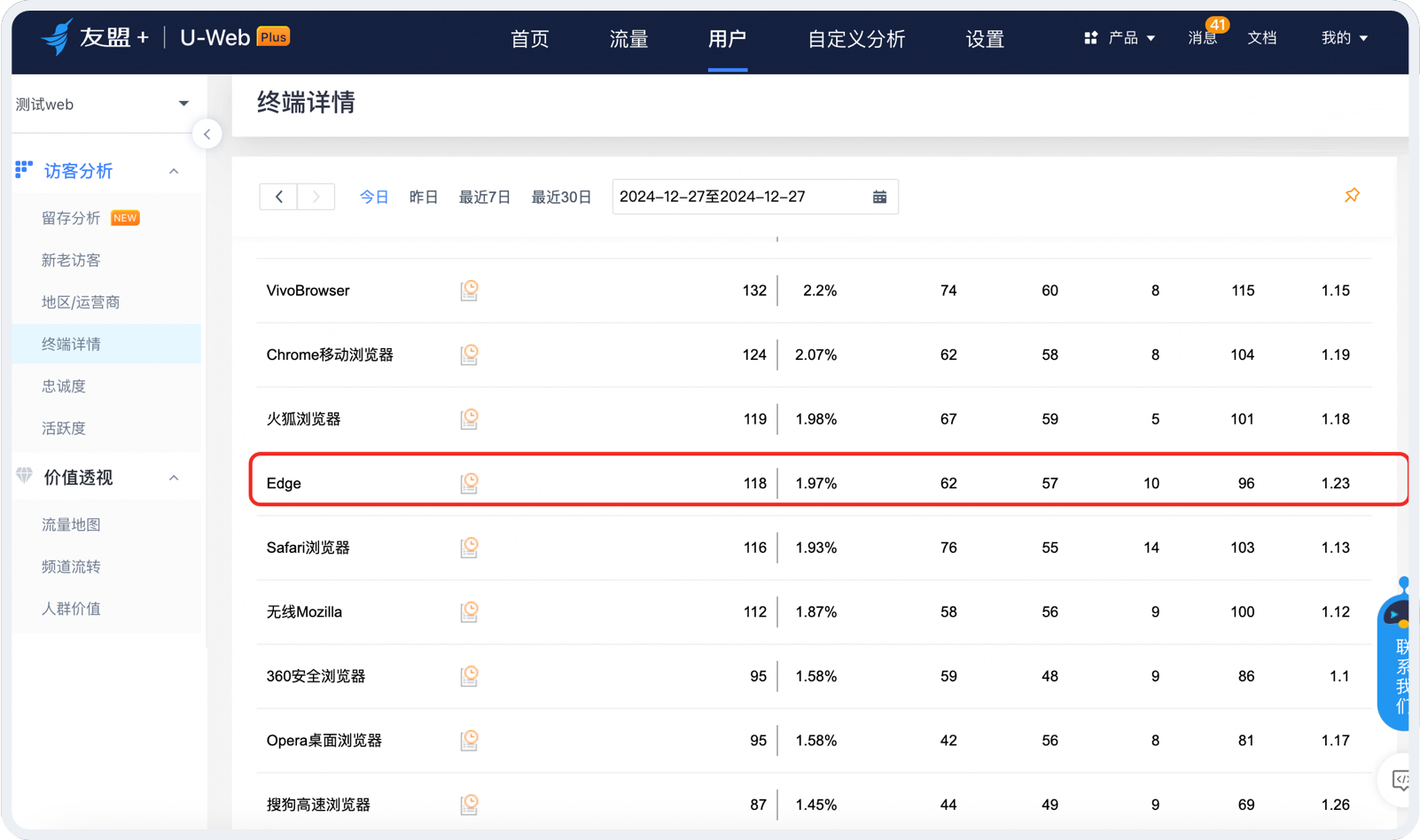The width and height of the screenshot is (1420, 840).
Task: Go to previous date with left arrow
Action: 279,197
